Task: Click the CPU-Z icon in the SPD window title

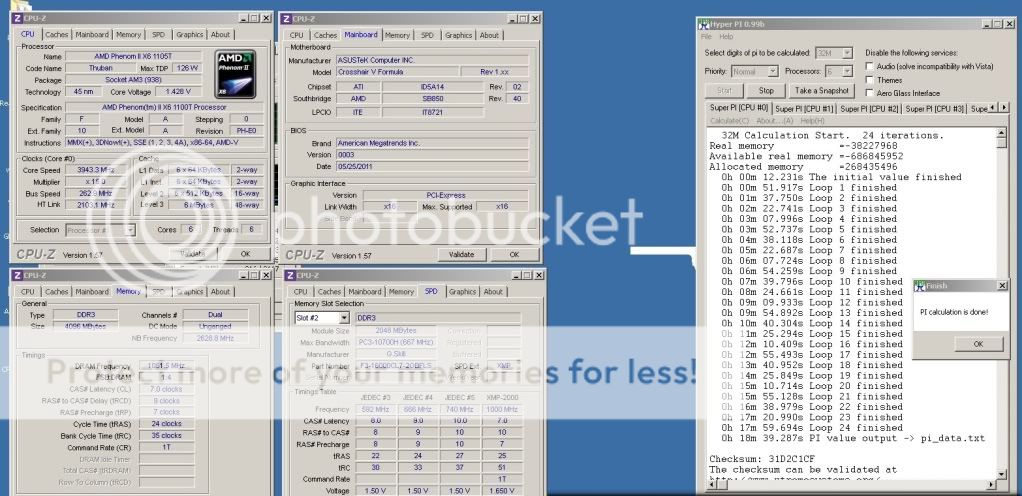Action: point(289,276)
